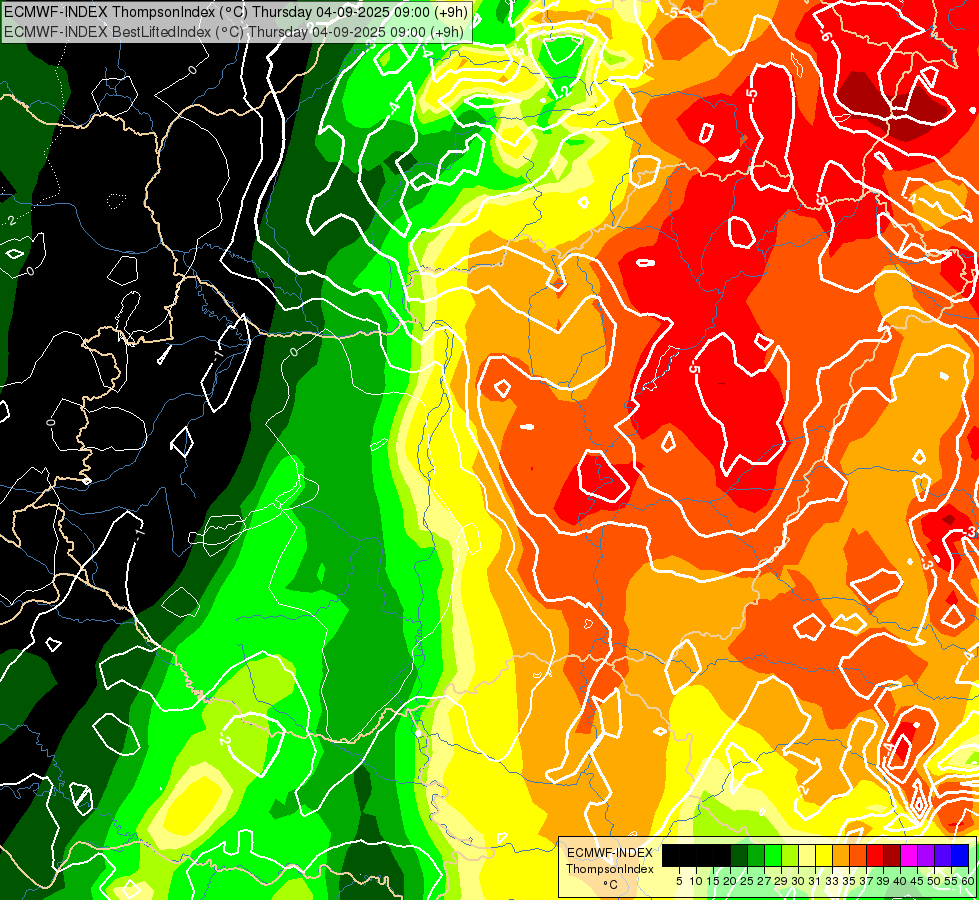979x900 pixels.
Task: Pick the light orange 33–35 legend swatch
Action: 841,855
